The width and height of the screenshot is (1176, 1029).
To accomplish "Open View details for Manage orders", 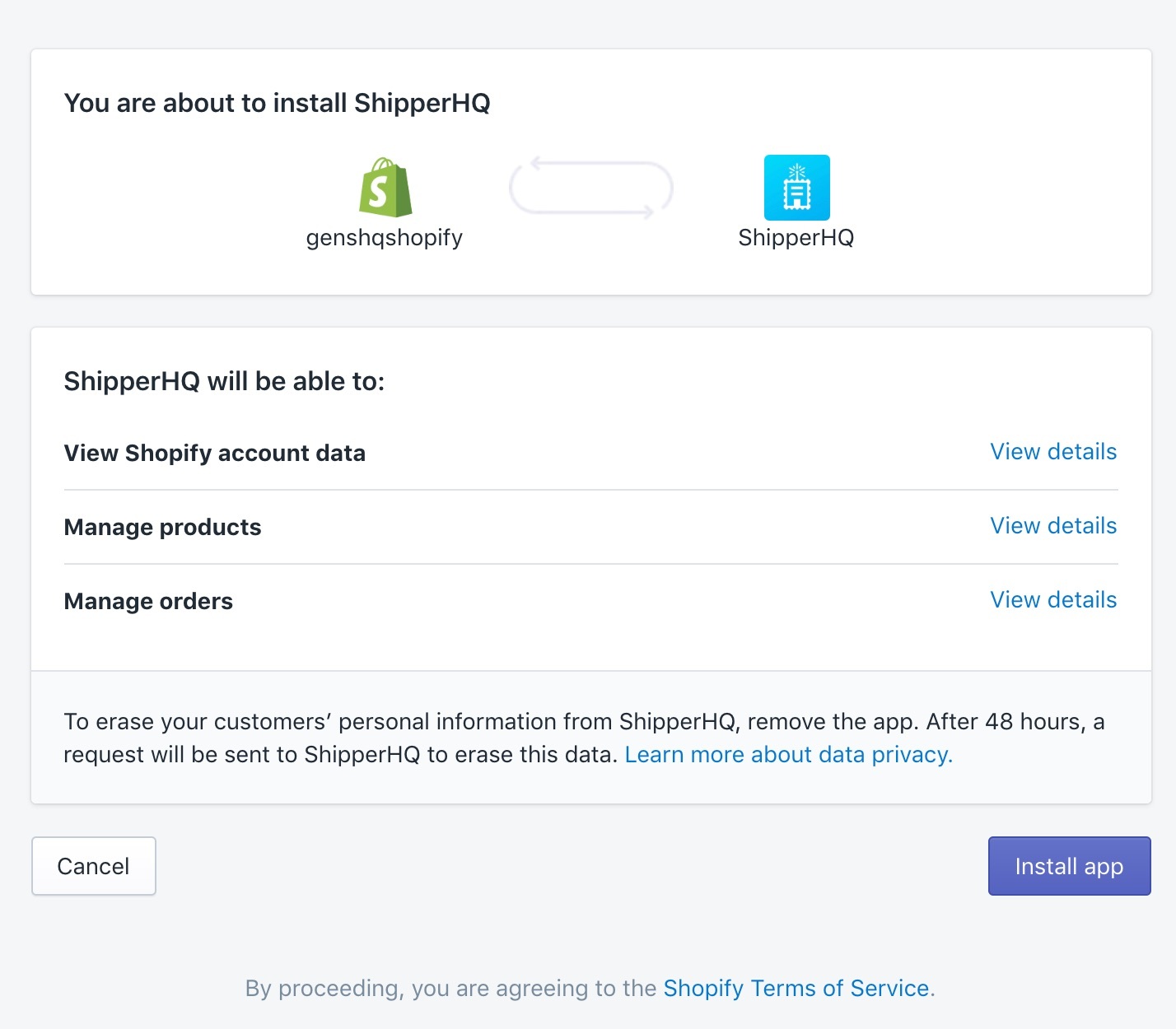I will 1052,600.
